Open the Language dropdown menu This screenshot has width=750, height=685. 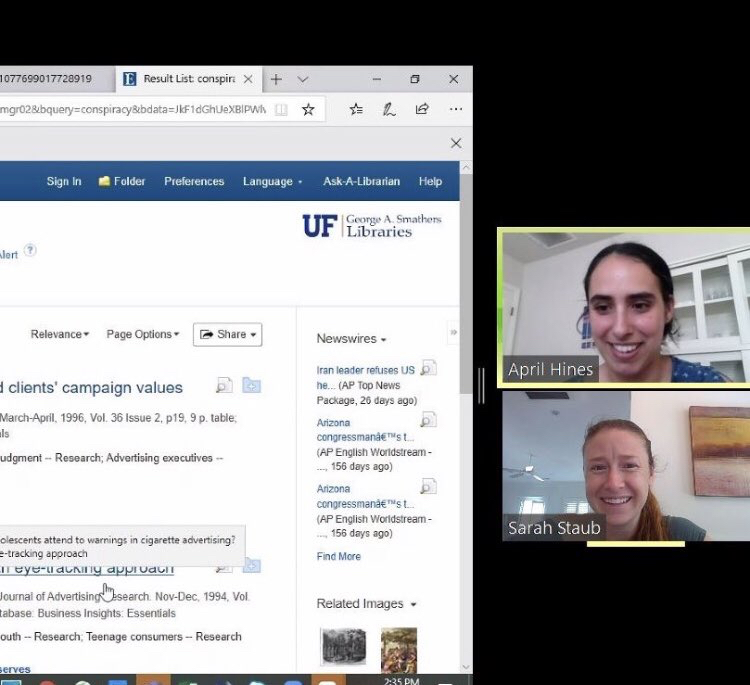point(273,181)
